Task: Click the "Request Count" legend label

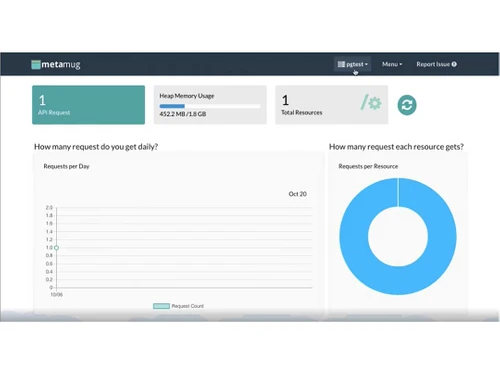Action: coord(188,306)
